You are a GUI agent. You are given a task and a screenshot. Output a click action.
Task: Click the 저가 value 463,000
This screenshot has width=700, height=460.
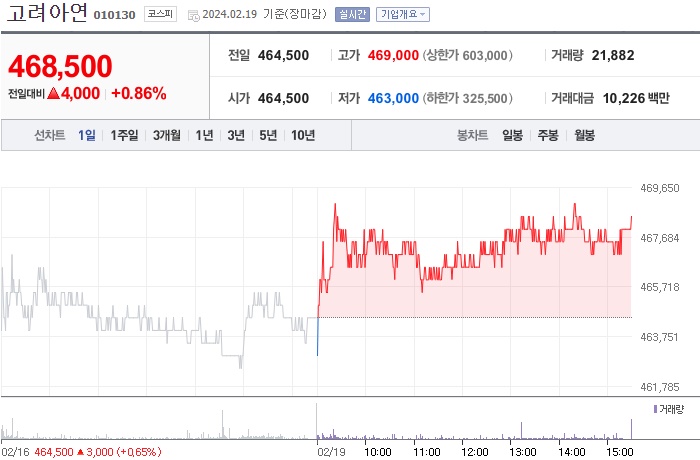point(393,98)
